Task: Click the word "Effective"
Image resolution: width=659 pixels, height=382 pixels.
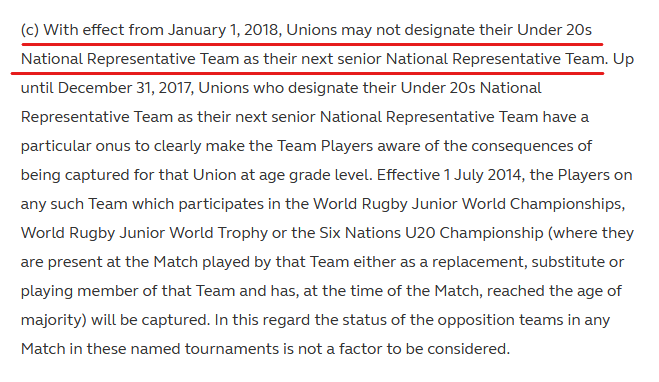Action: (408, 175)
